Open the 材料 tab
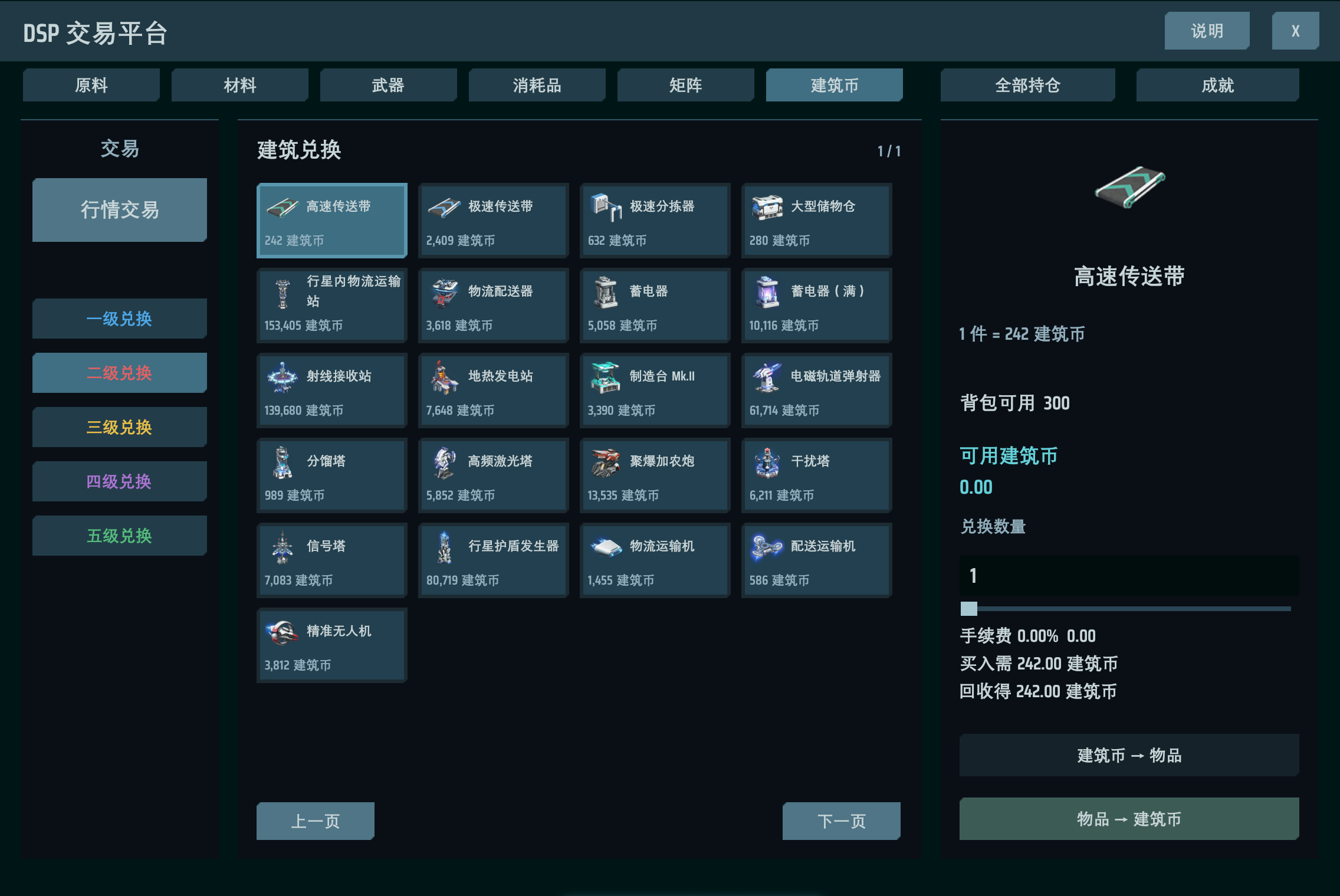Viewport: 1340px width, 896px height. [240, 85]
